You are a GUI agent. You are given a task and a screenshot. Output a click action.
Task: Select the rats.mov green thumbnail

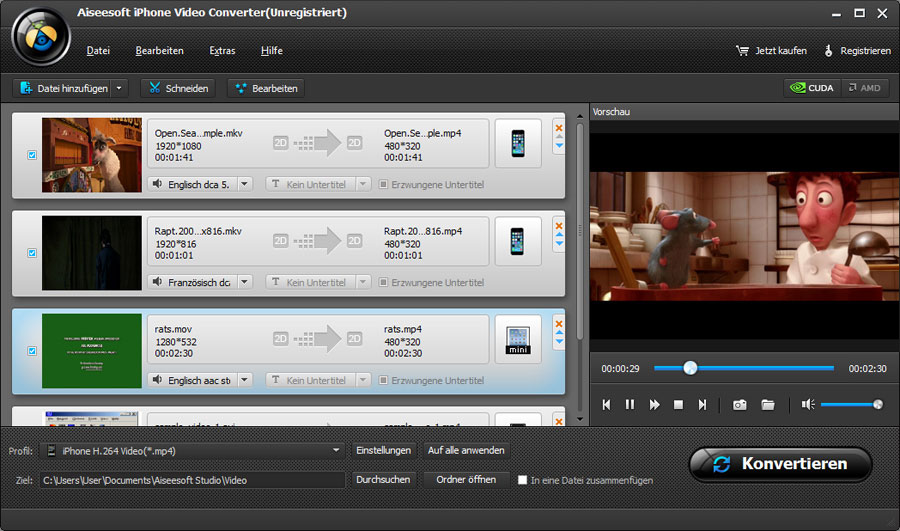(92, 351)
